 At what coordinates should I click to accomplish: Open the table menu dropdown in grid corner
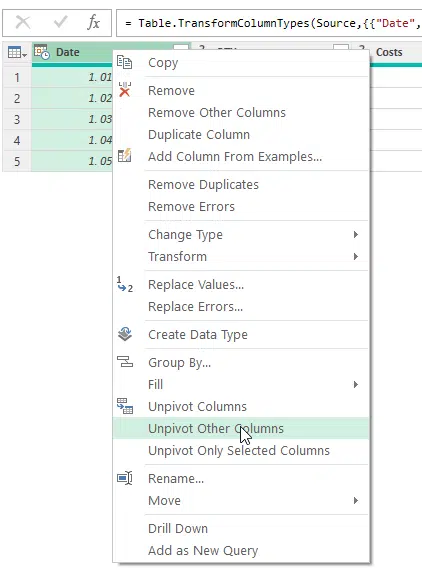click(17, 53)
